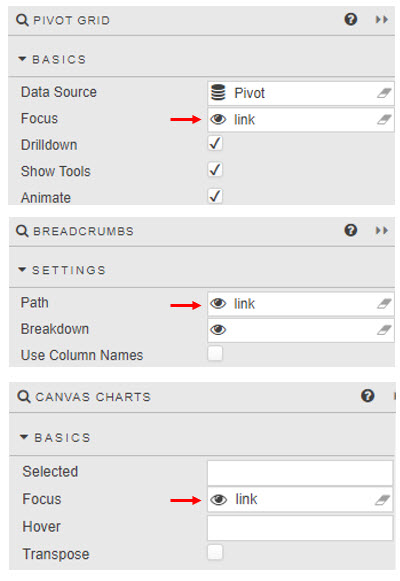The image size is (400, 581).
Task: Click the eraser icon in the Data Source field
Action: pyautogui.click(x=384, y=93)
